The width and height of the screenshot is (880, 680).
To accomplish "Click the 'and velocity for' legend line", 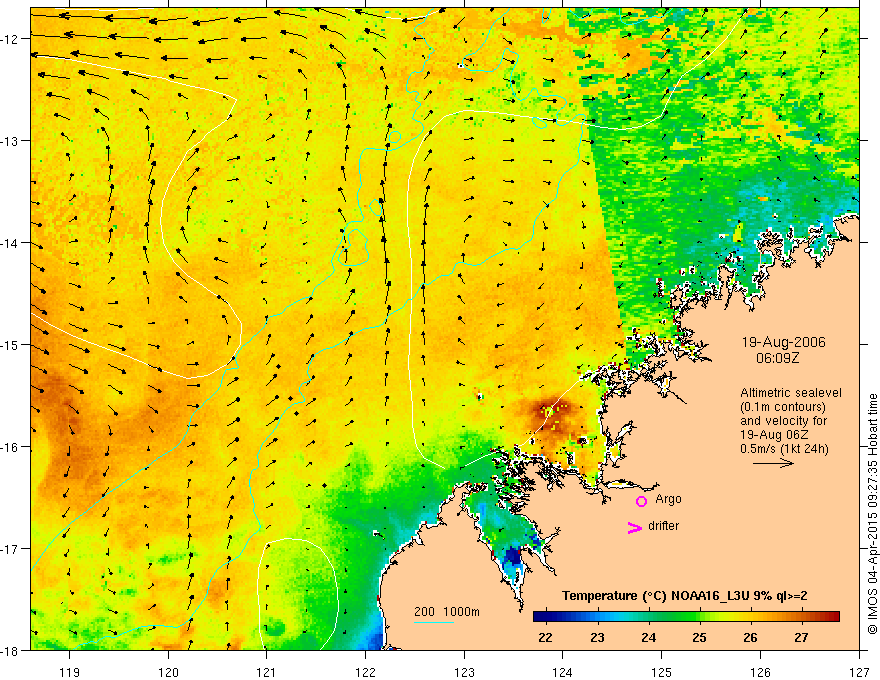I will [783, 421].
